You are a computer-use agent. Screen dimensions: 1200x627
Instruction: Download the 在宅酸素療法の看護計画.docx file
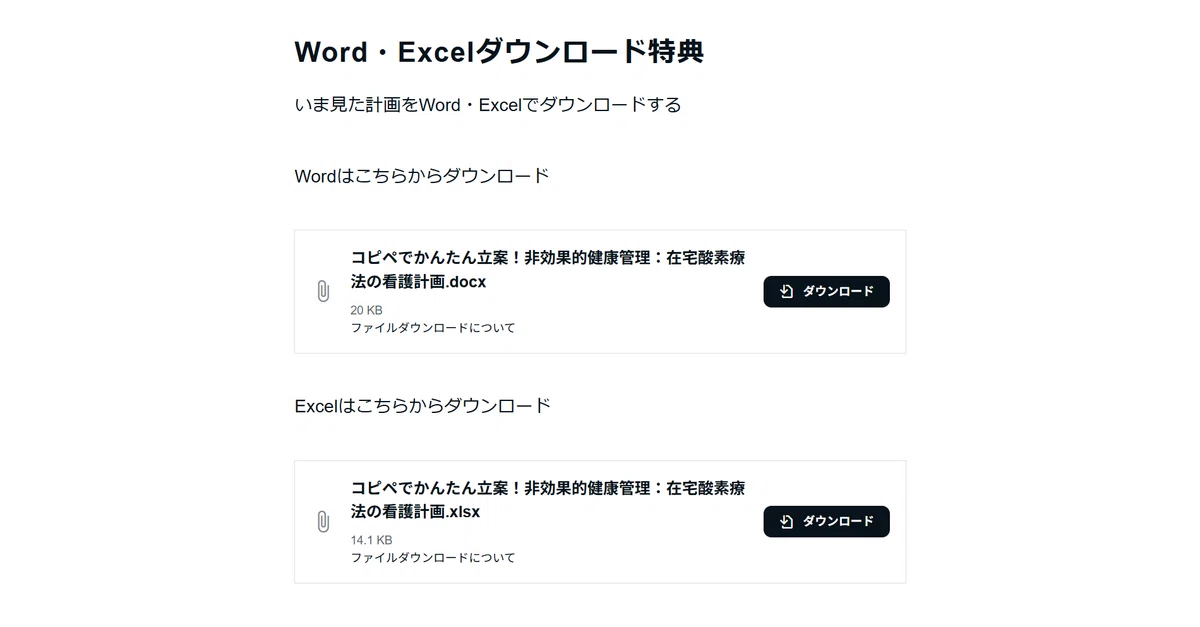tap(826, 292)
